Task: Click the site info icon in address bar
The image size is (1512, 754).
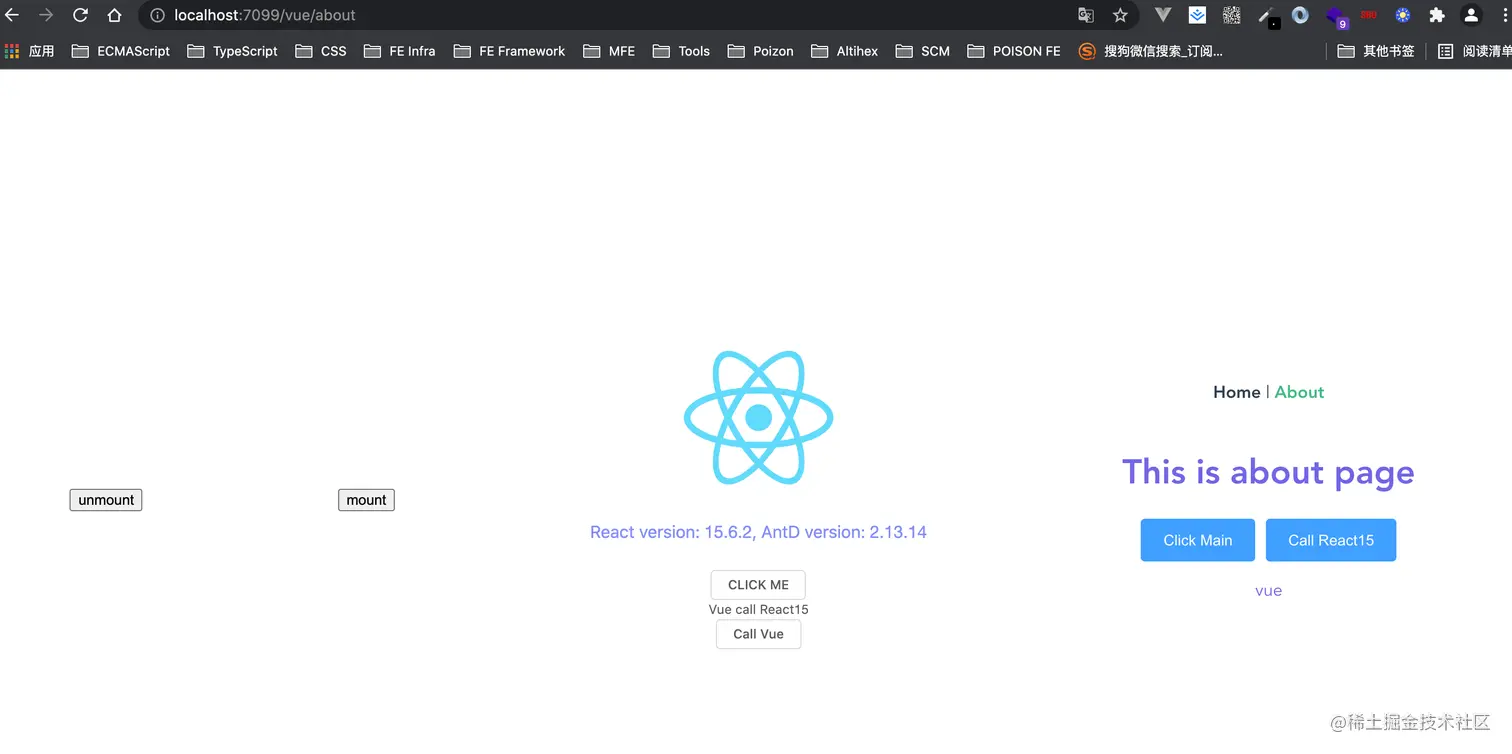Action: click(157, 15)
